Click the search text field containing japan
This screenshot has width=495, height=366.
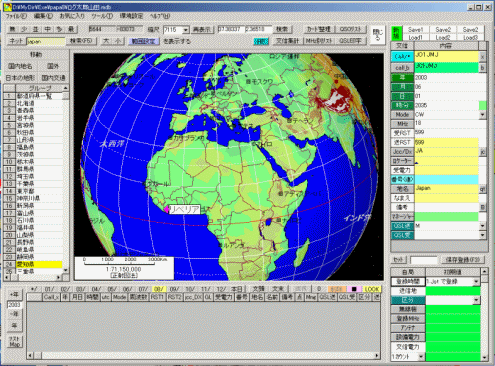pyautogui.click(x=46, y=42)
